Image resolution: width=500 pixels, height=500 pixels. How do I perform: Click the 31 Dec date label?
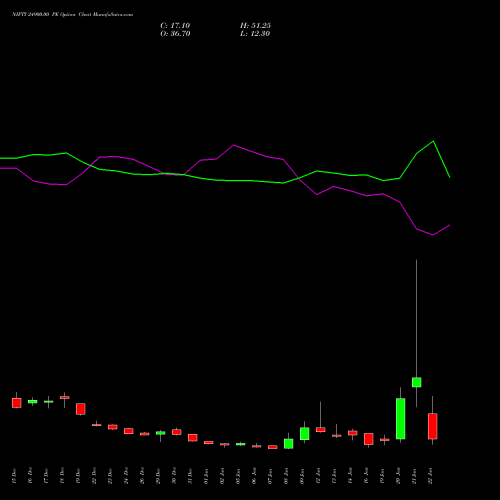(x=190, y=476)
